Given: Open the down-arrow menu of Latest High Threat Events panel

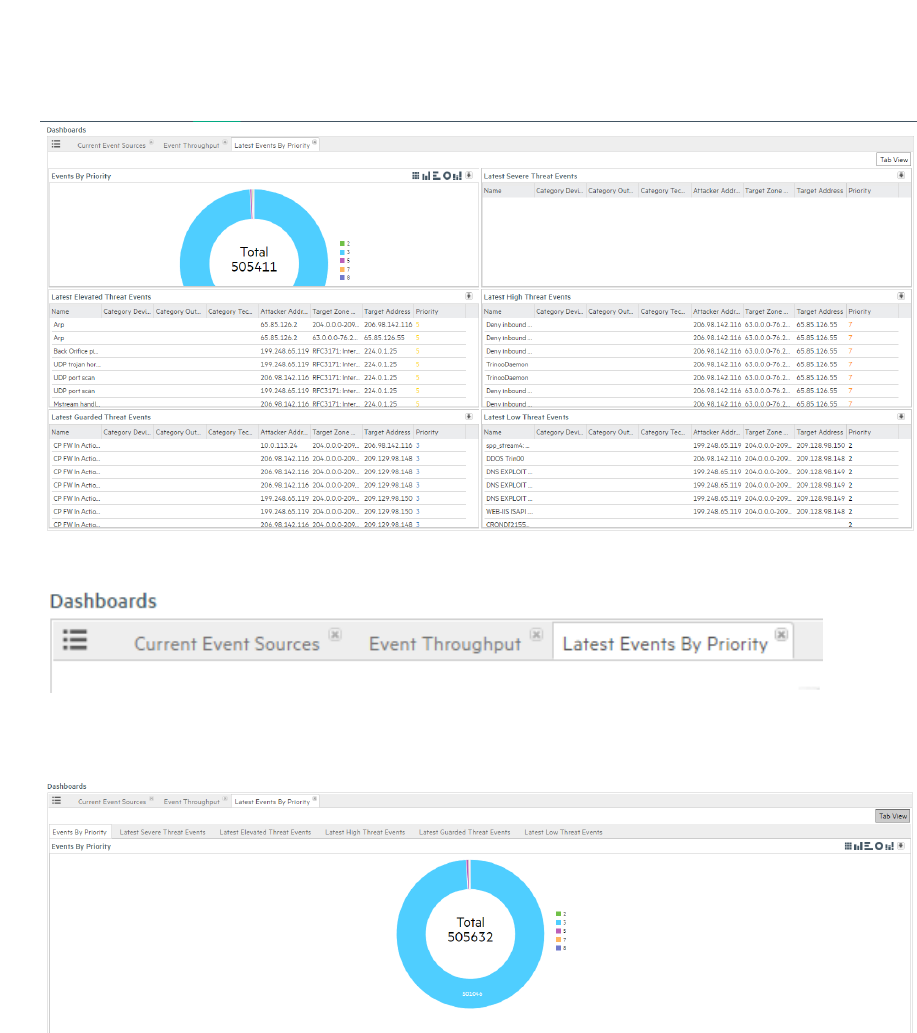Looking at the screenshot, I should click(901, 296).
